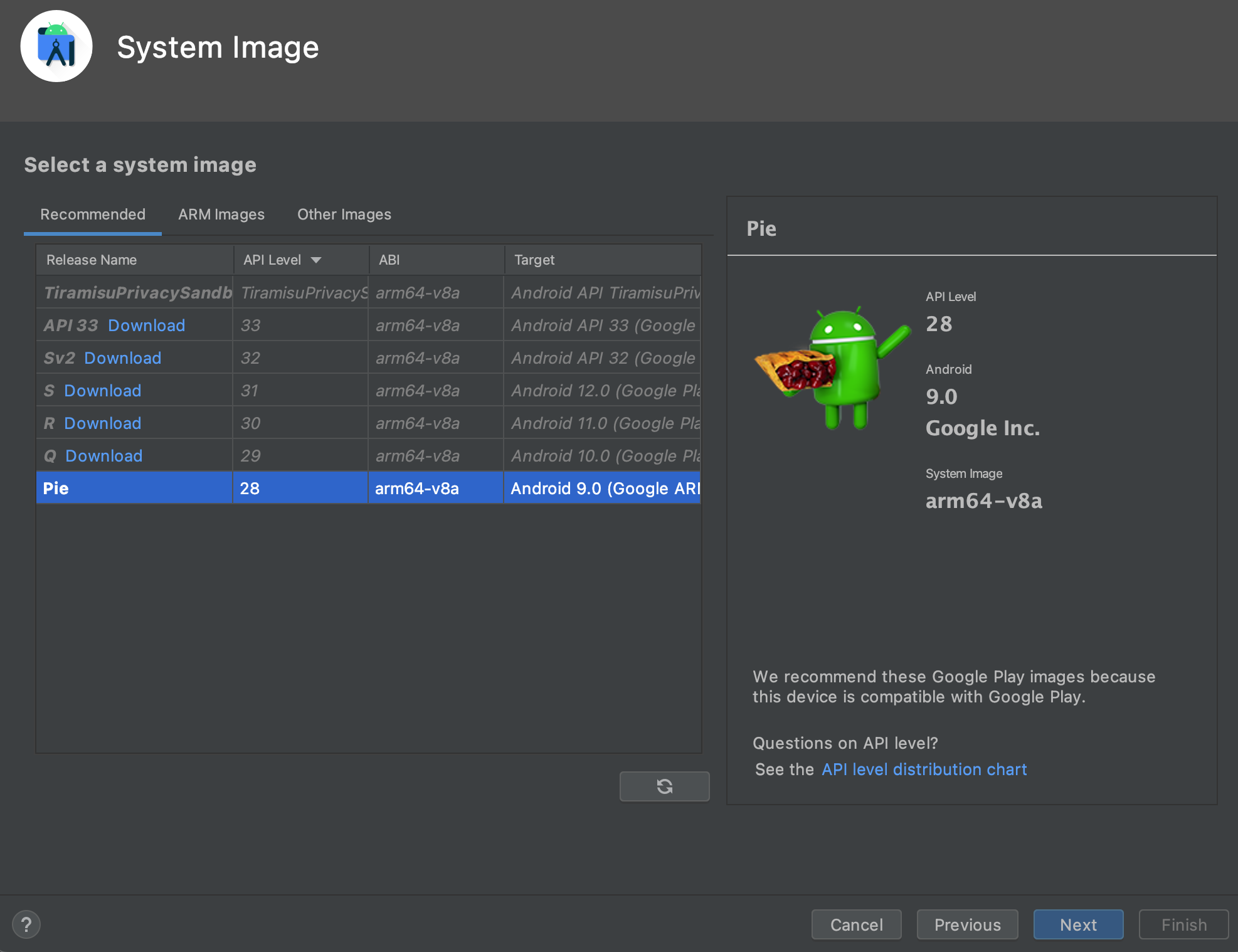Click the Next button
This screenshot has height=952, width=1238.
pyautogui.click(x=1078, y=924)
